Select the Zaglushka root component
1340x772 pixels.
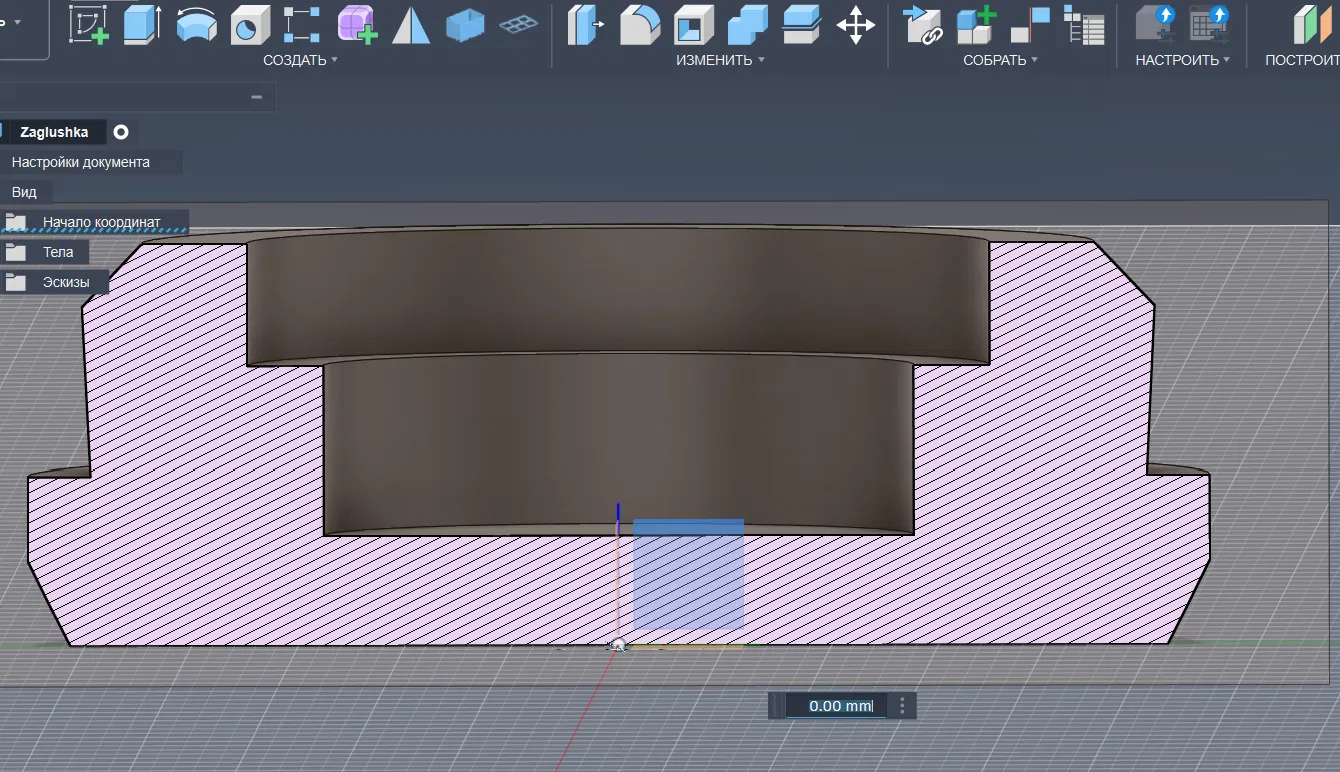tap(54, 132)
